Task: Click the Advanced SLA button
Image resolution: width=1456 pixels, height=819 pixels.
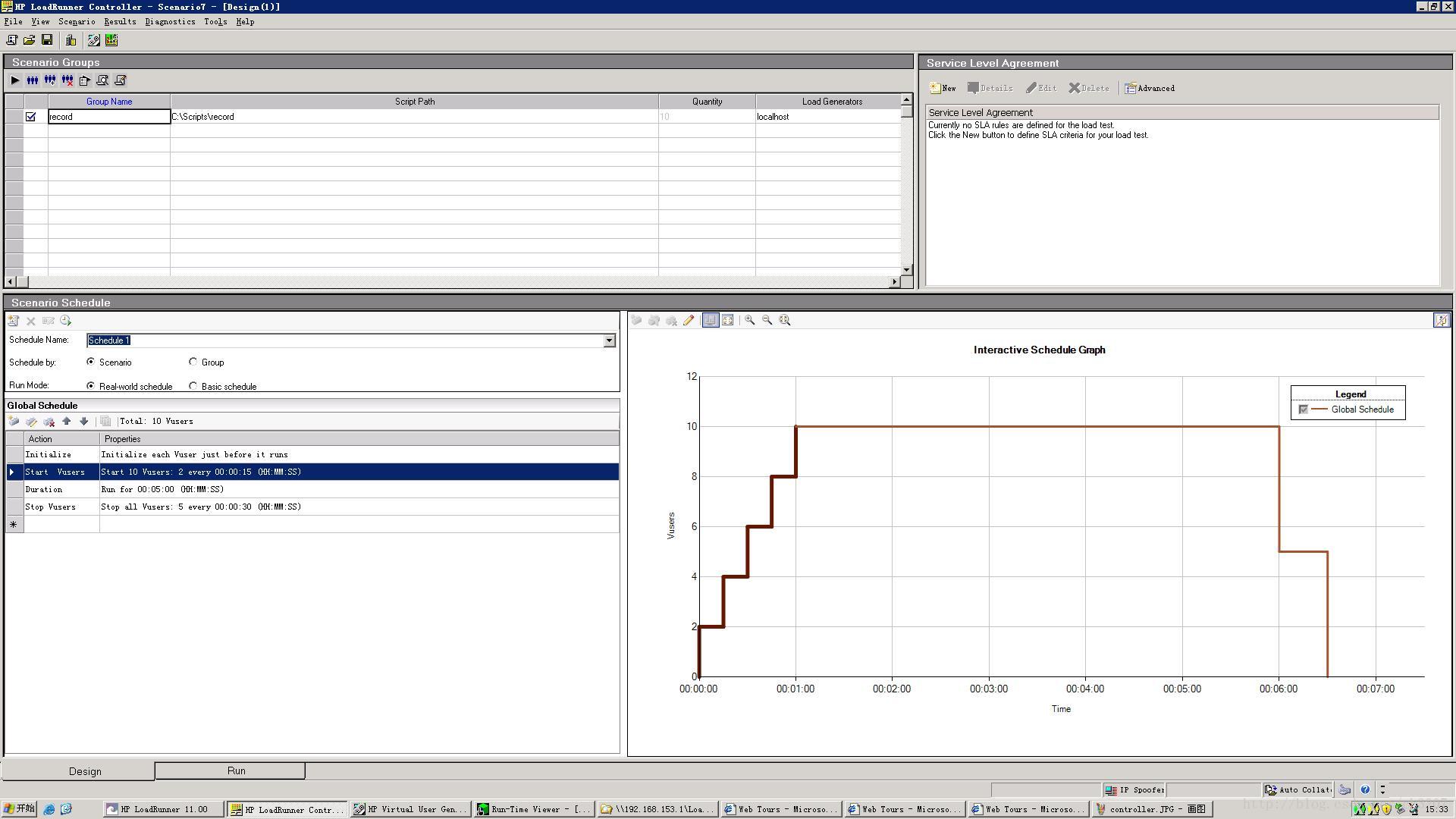Action: [1150, 89]
